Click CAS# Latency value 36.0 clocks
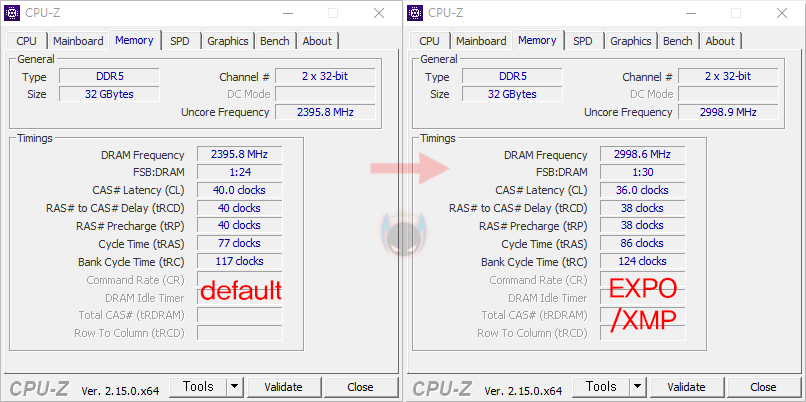Screen dimensions: 806x402 [643, 190]
